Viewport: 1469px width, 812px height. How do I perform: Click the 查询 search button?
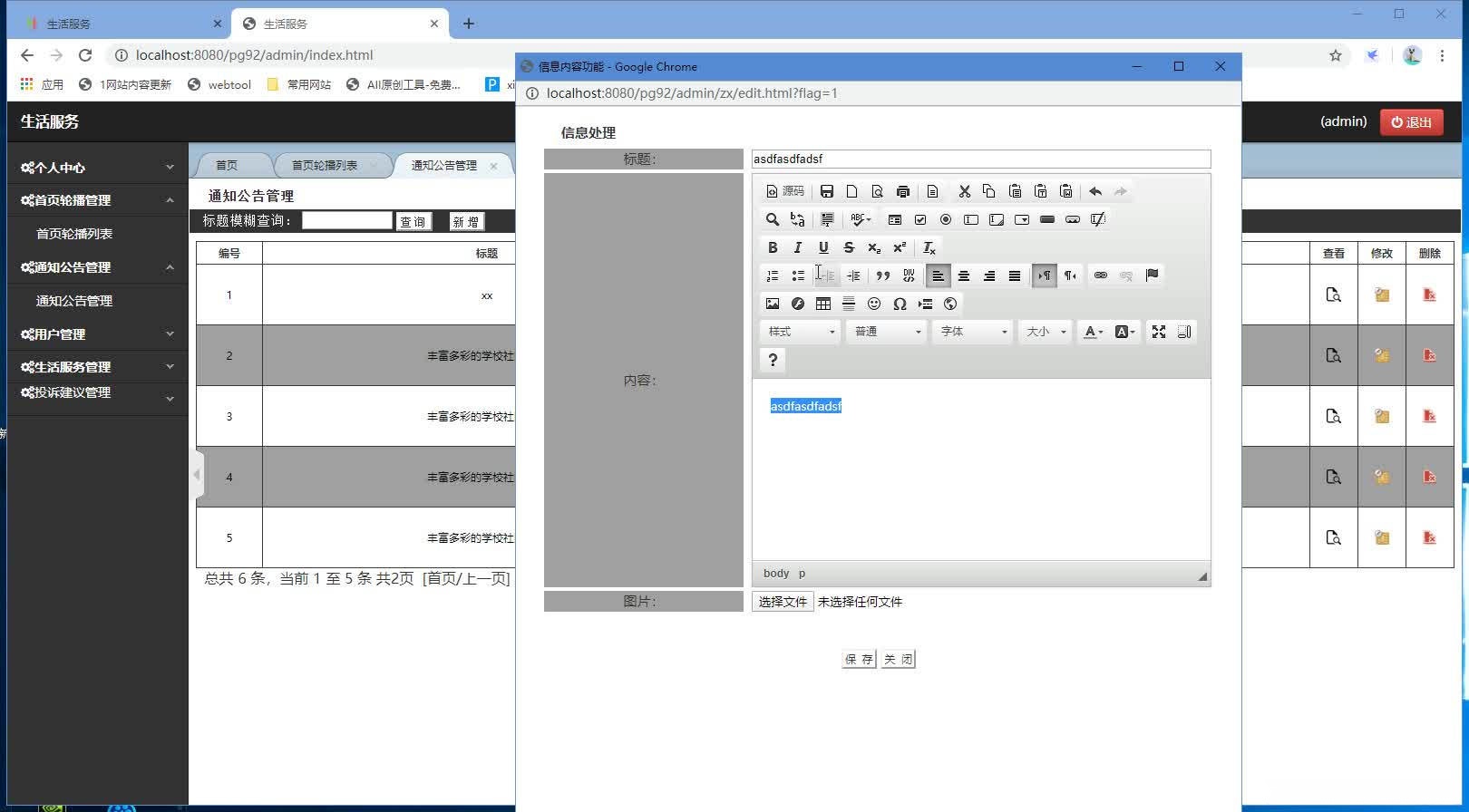pos(413,222)
